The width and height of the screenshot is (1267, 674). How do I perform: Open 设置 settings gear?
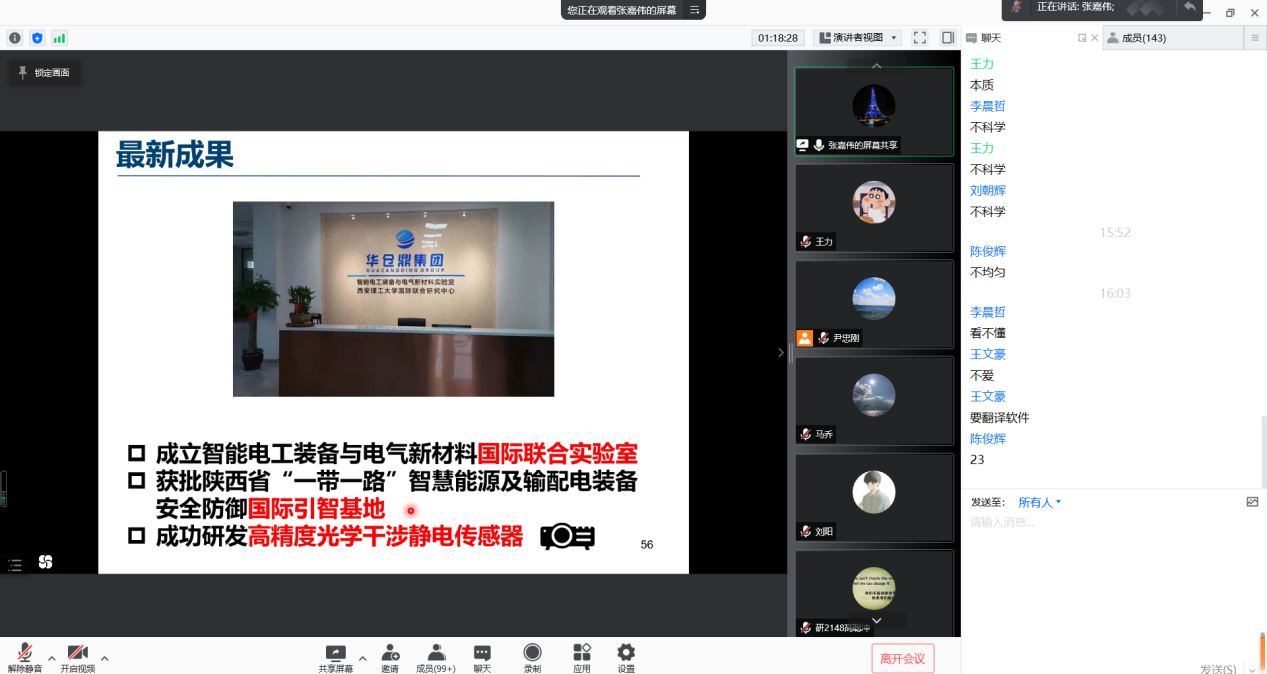tap(626, 657)
